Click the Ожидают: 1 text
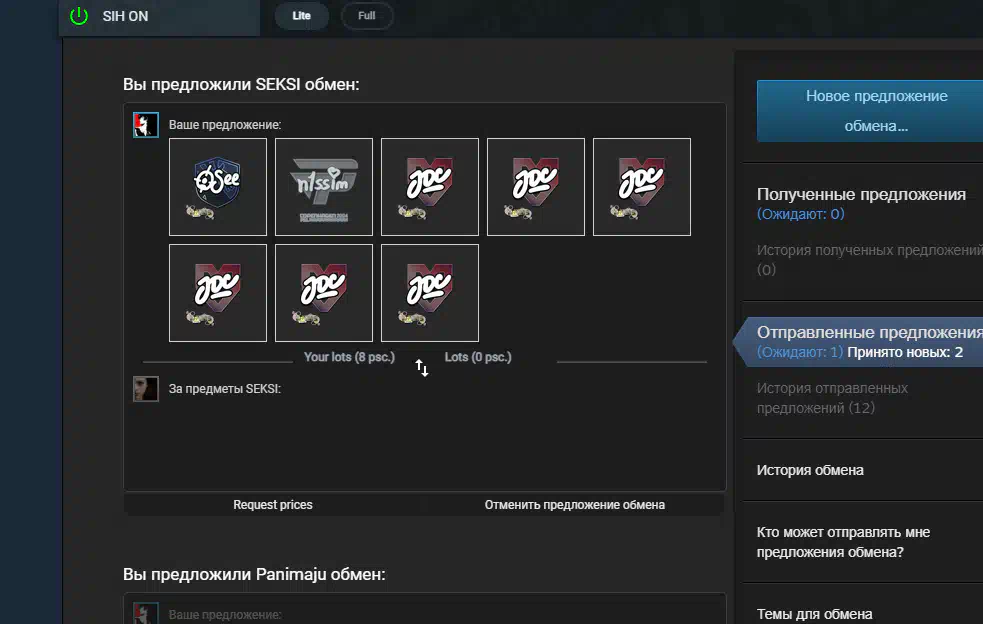 (800, 352)
